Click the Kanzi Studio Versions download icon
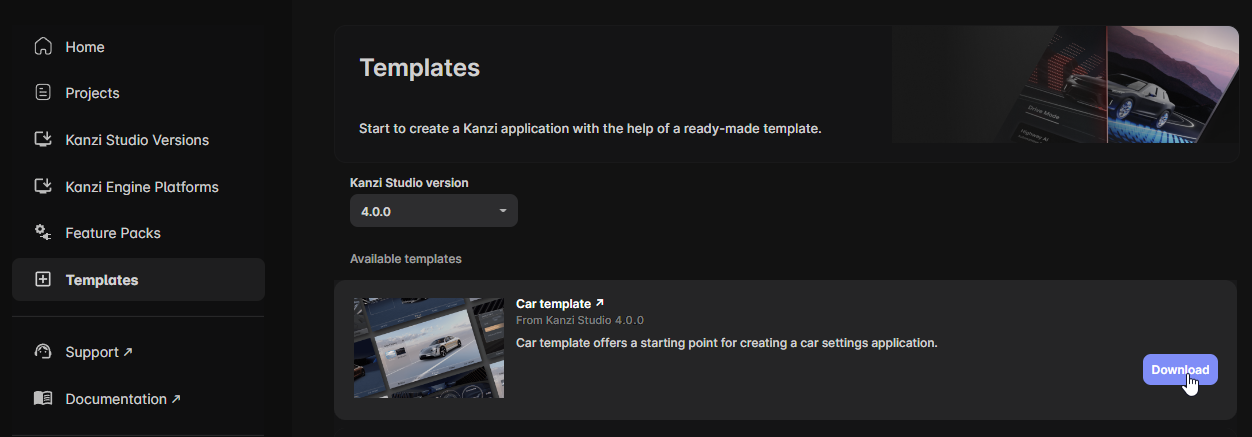This screenshot has width=1252, height=437. (x=42, y=139)
